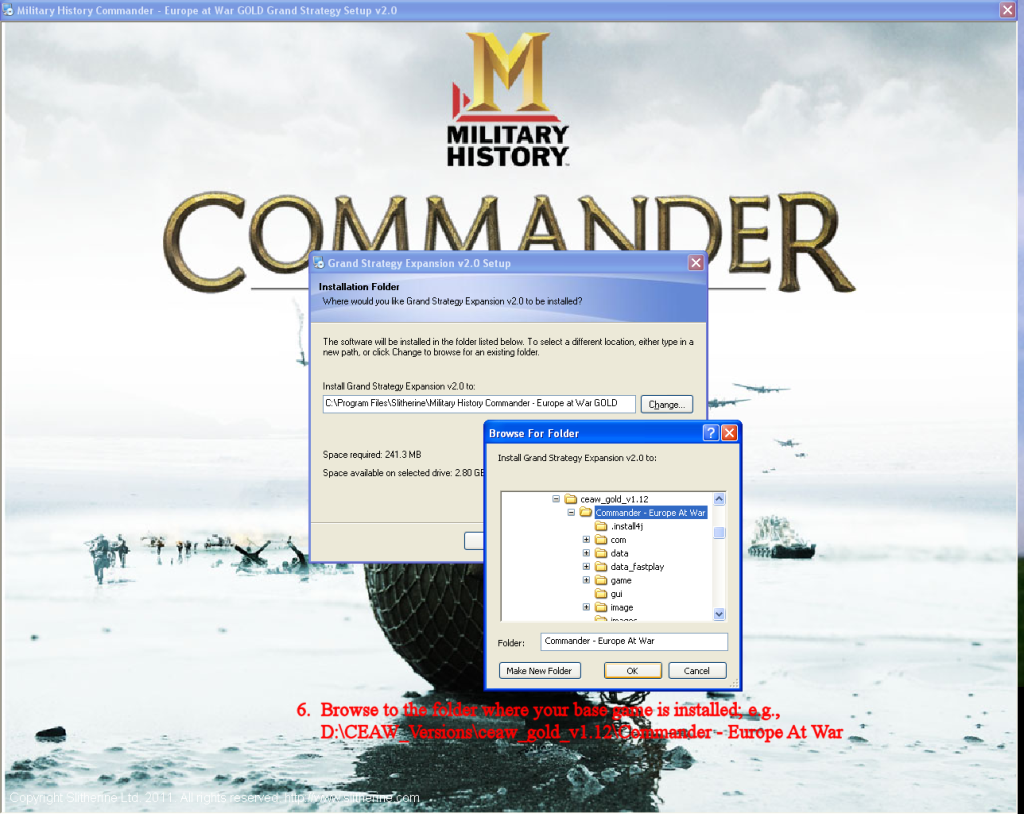Screen dimensions: 1024x814
Task: Collapse the ceaw_gold_v1.12 tree node
Action: click(556, 499)
